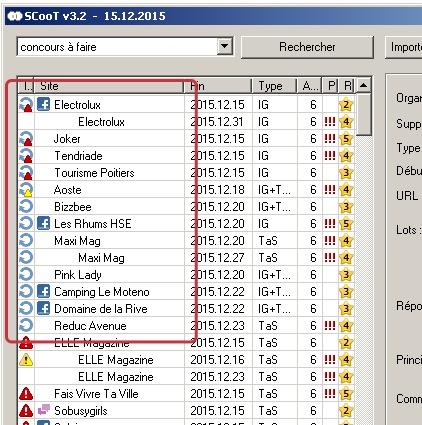Select the Camping Le Moteno row name

coord(102,292)
